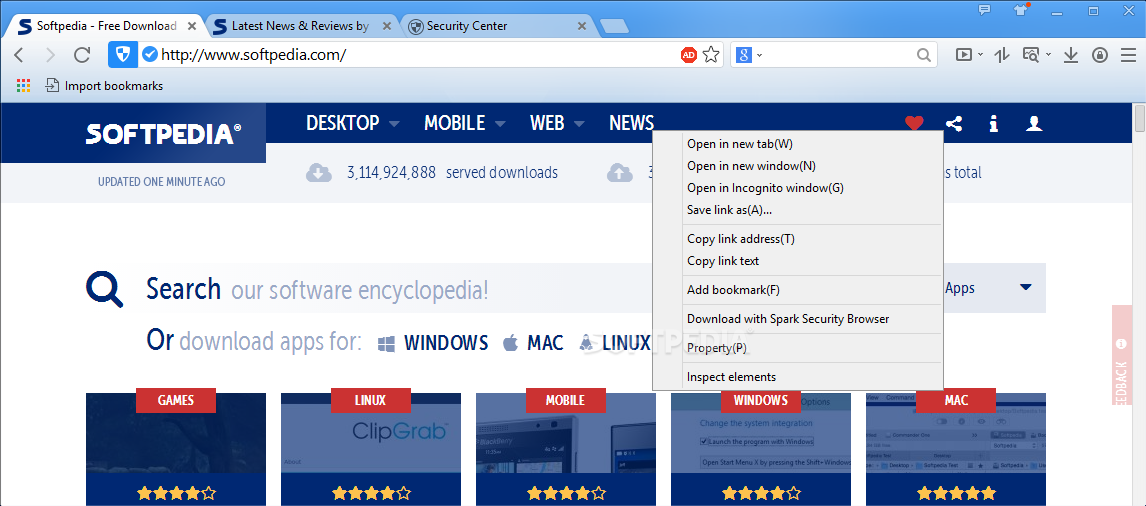This screenshot has width=1146, height=506.
Task: Click the circular lock icon
Action: point(1099,55)
